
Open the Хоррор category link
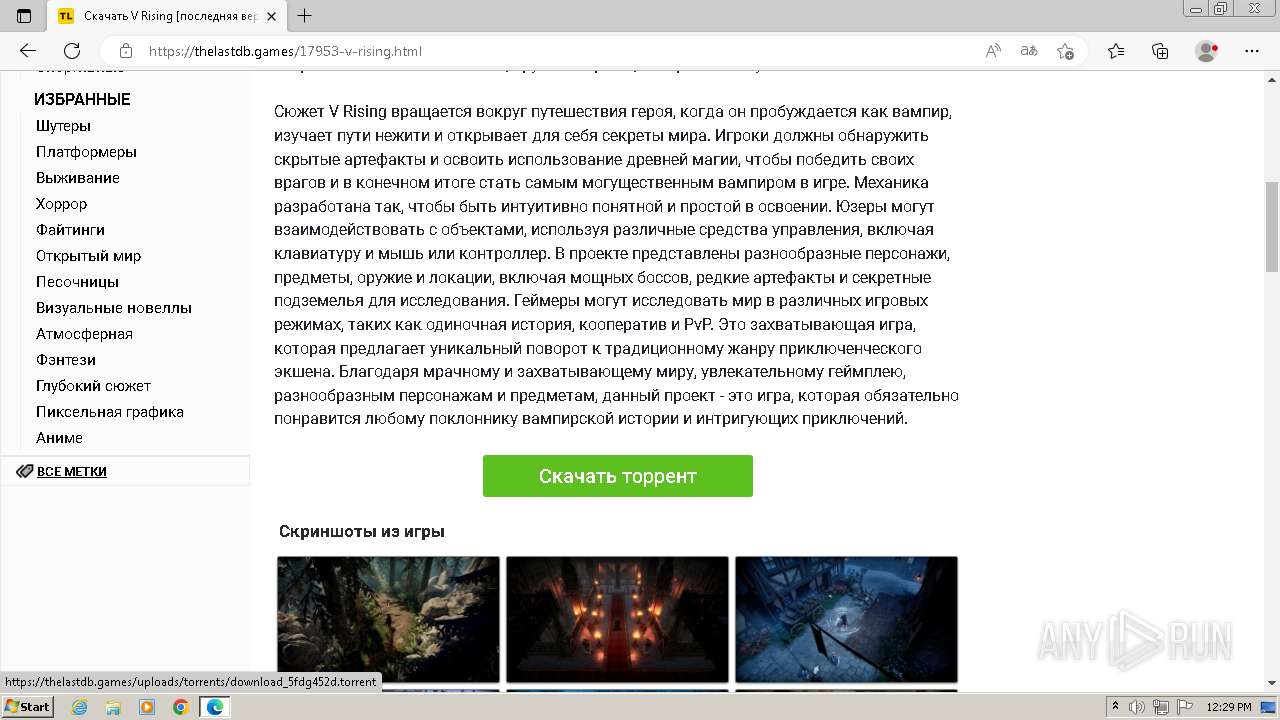(61, 204)
